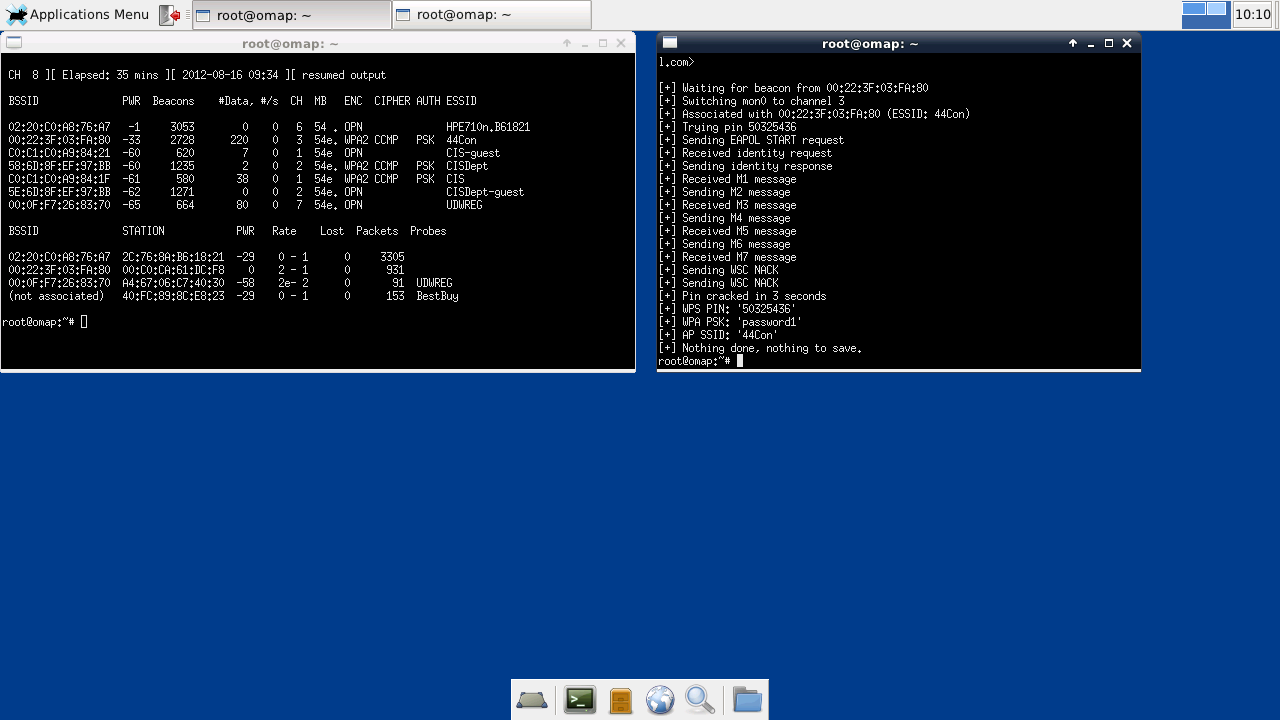Click BSSID C0:C1:C0:A9:84:21 in network list
The height and width of the screenshot is (720, 1280).
(x=59, y=153)
